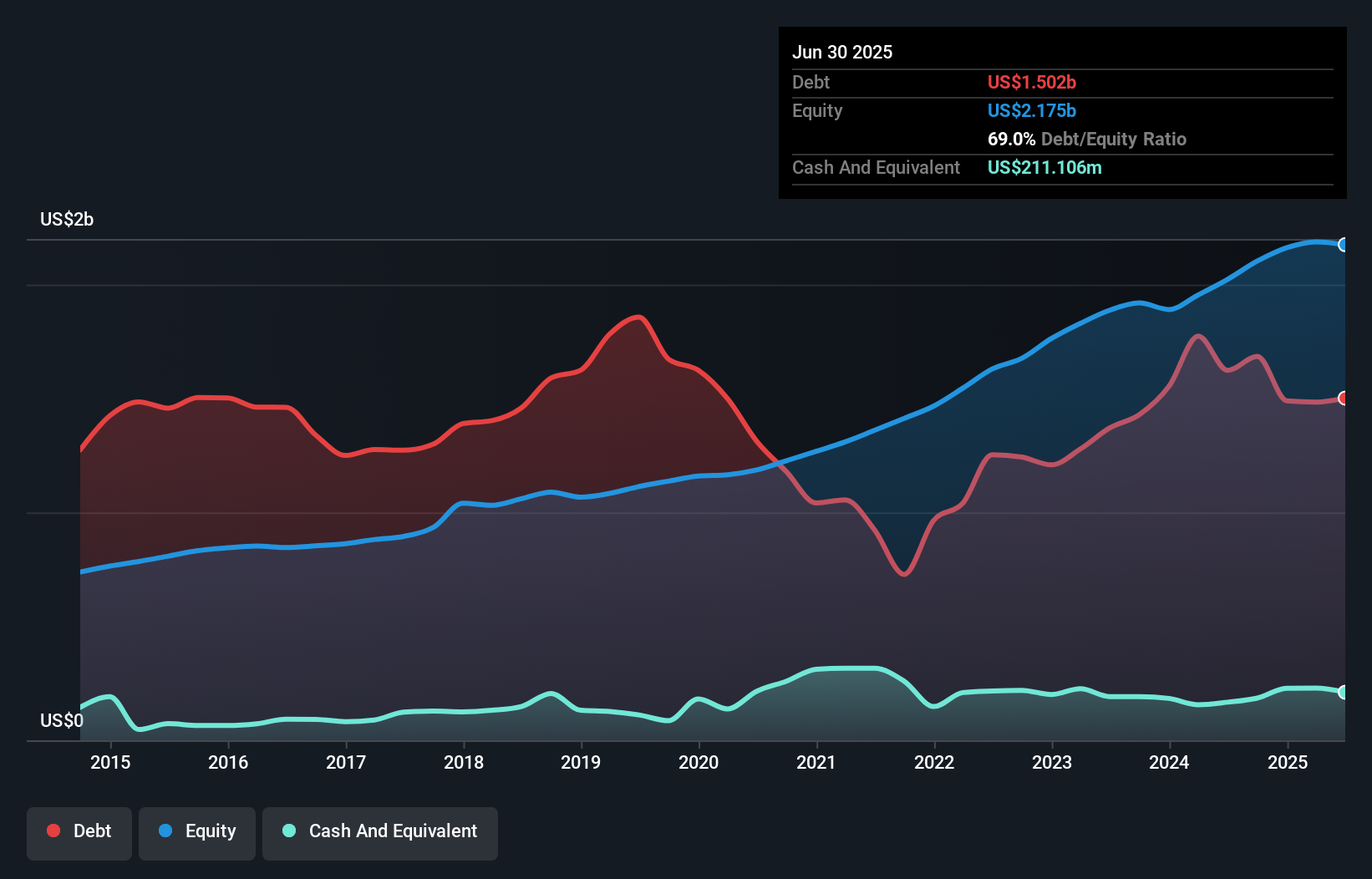Click the Cash And Equivalent tooltip label

876,167
